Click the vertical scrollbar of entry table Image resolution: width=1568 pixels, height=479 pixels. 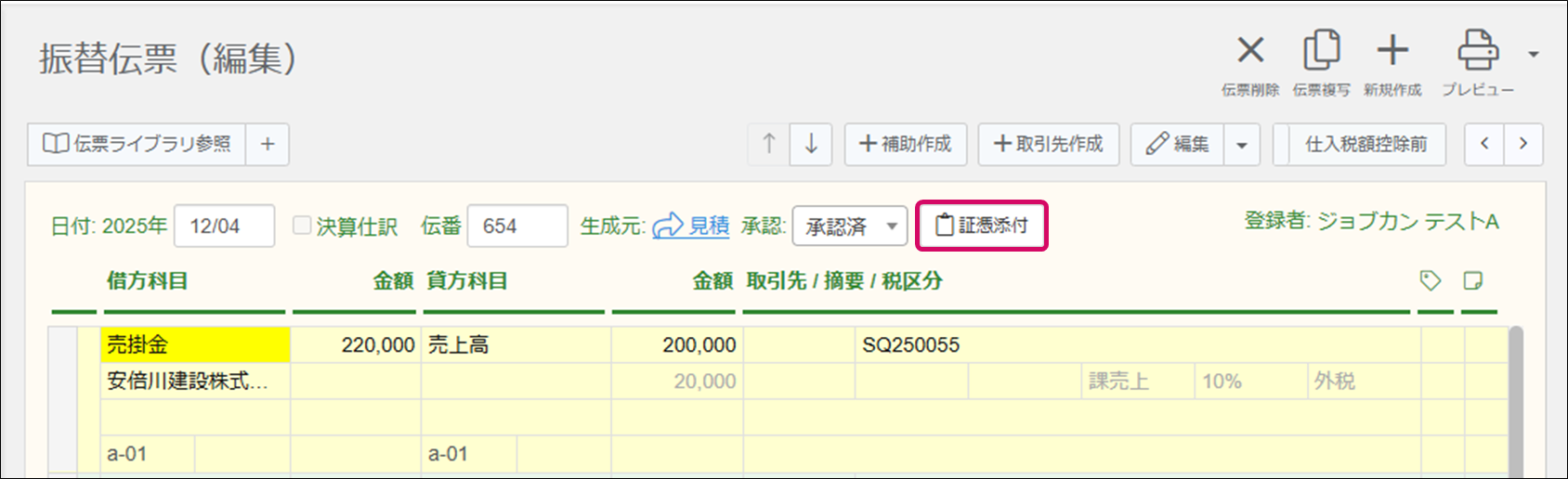(x=1515, y=399)
